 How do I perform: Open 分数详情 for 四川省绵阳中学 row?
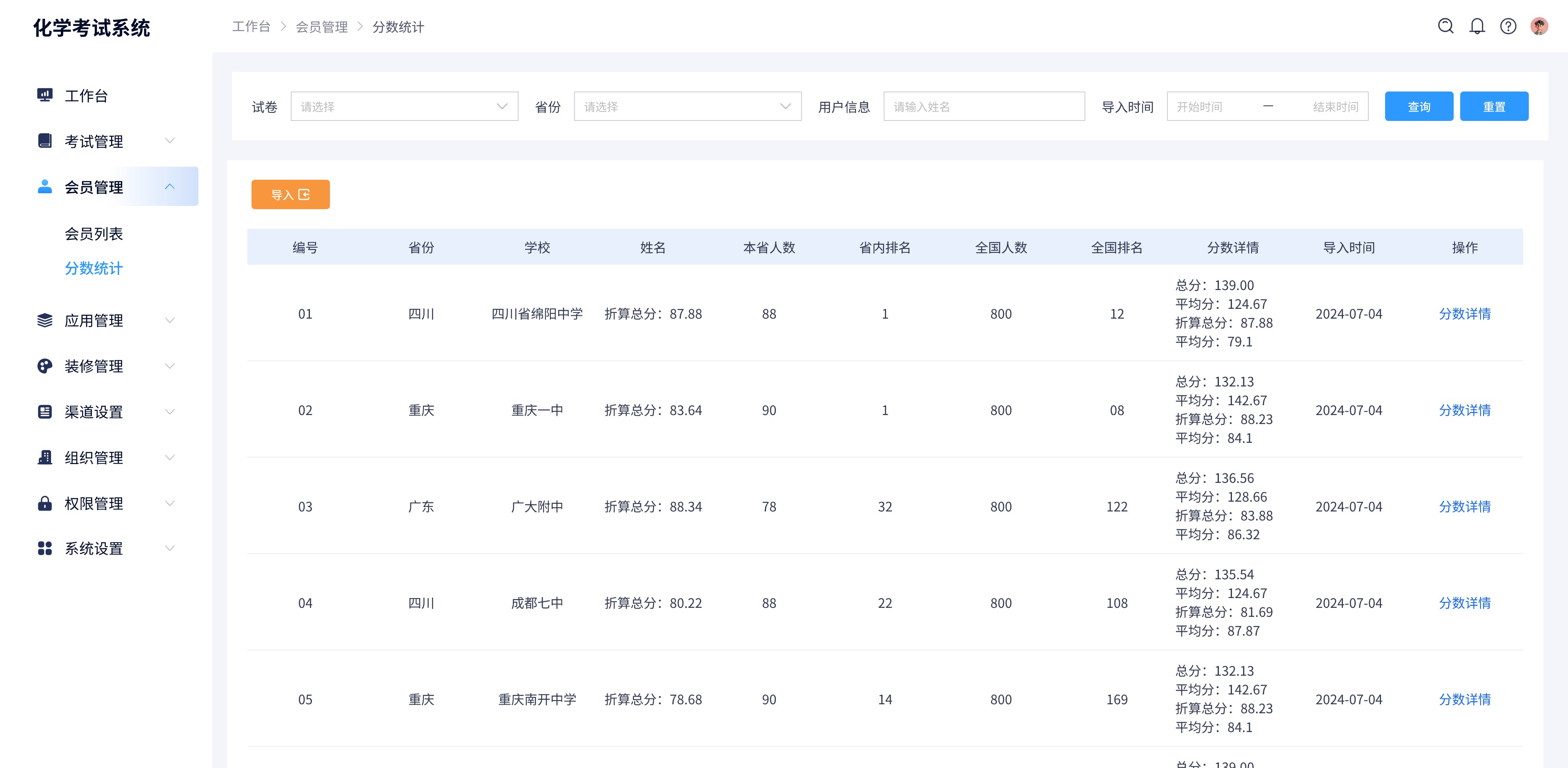[1465, 314]
